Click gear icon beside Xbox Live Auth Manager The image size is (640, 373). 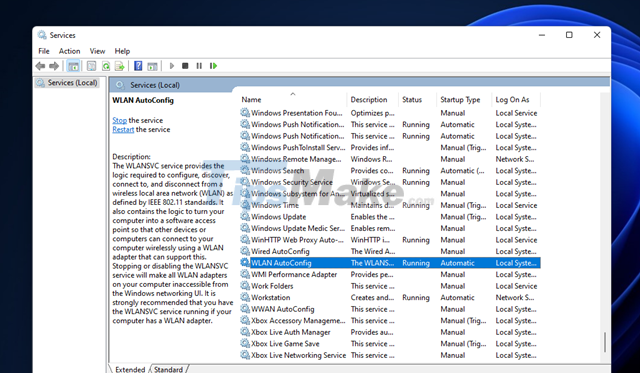[245, 332]
